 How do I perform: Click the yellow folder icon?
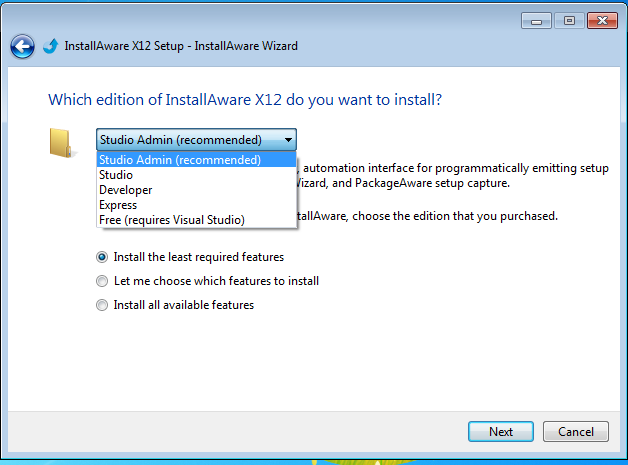[x=63, y=143]
